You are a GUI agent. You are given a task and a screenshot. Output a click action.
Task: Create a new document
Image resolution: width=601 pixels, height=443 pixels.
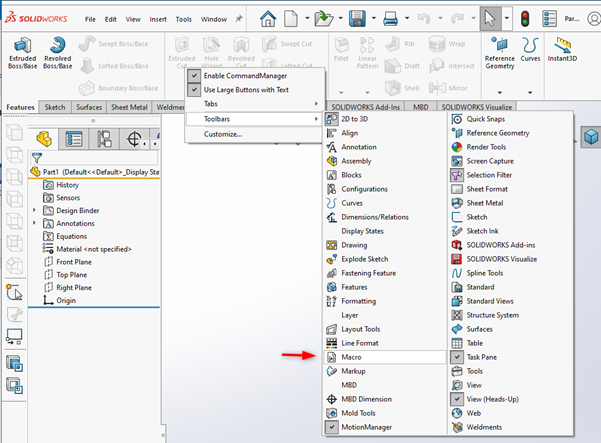(x=291, y=18)
